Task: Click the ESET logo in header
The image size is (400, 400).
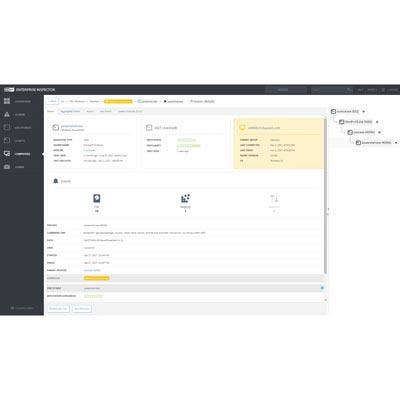Action: pyautogui.click(x=9, y=90)
